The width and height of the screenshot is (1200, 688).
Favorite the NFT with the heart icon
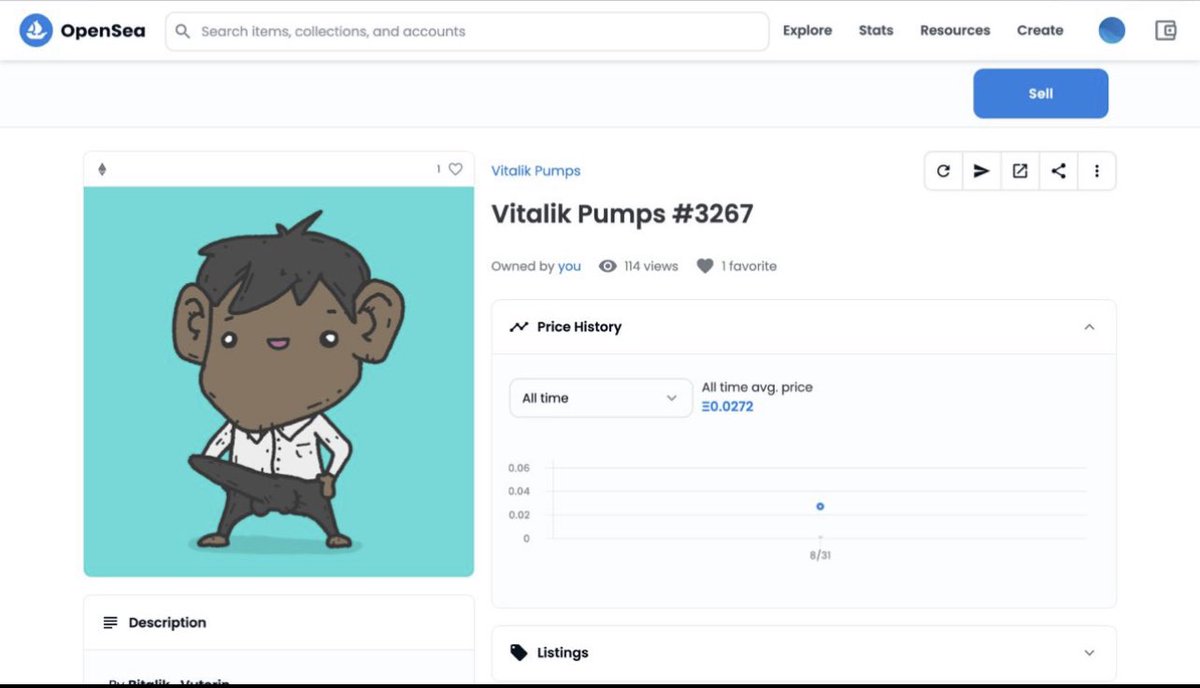[x=455, y=169]
